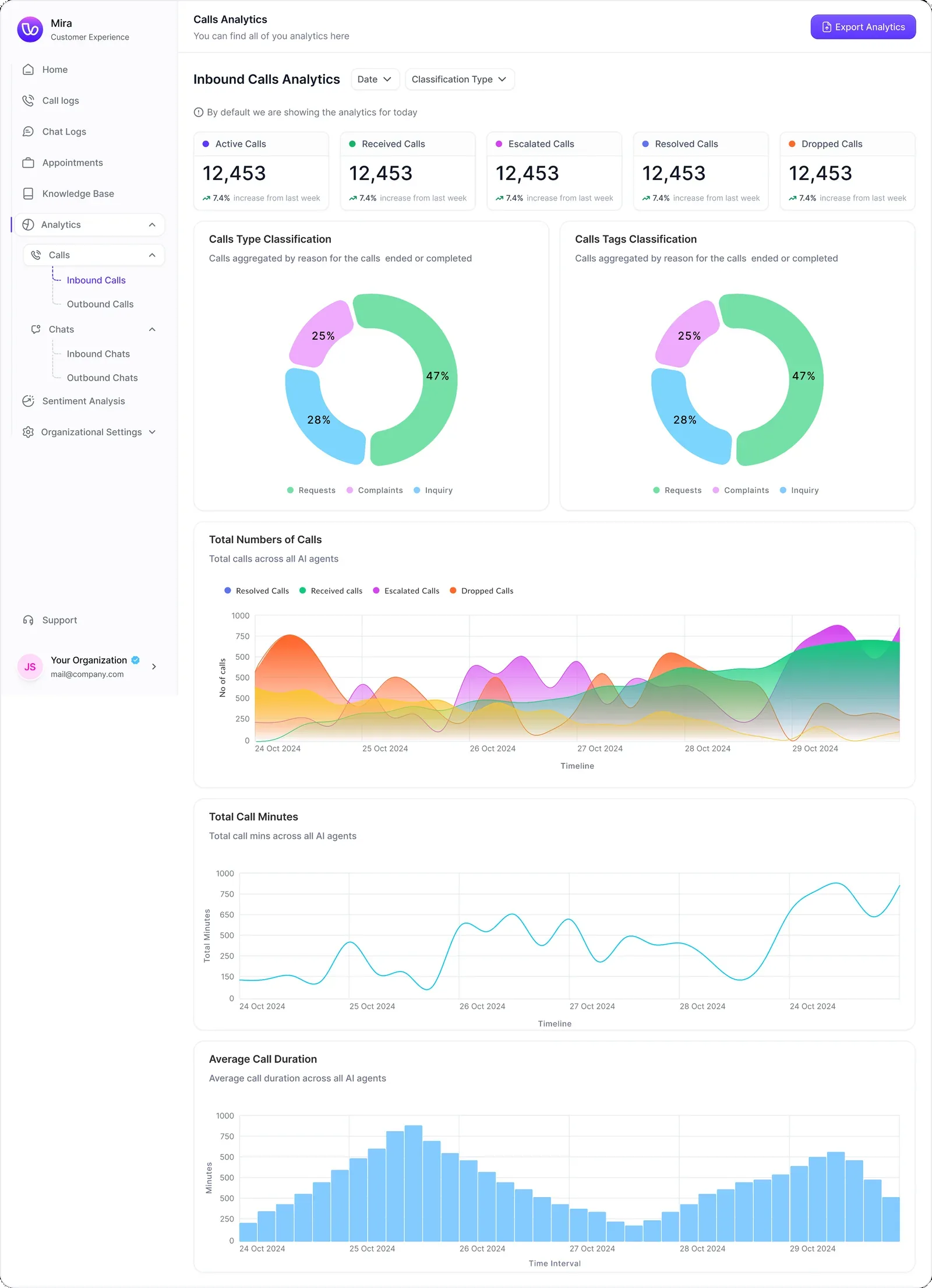Click the JS avatar circle
932x1288 pixels.
(x=30, y=667)
